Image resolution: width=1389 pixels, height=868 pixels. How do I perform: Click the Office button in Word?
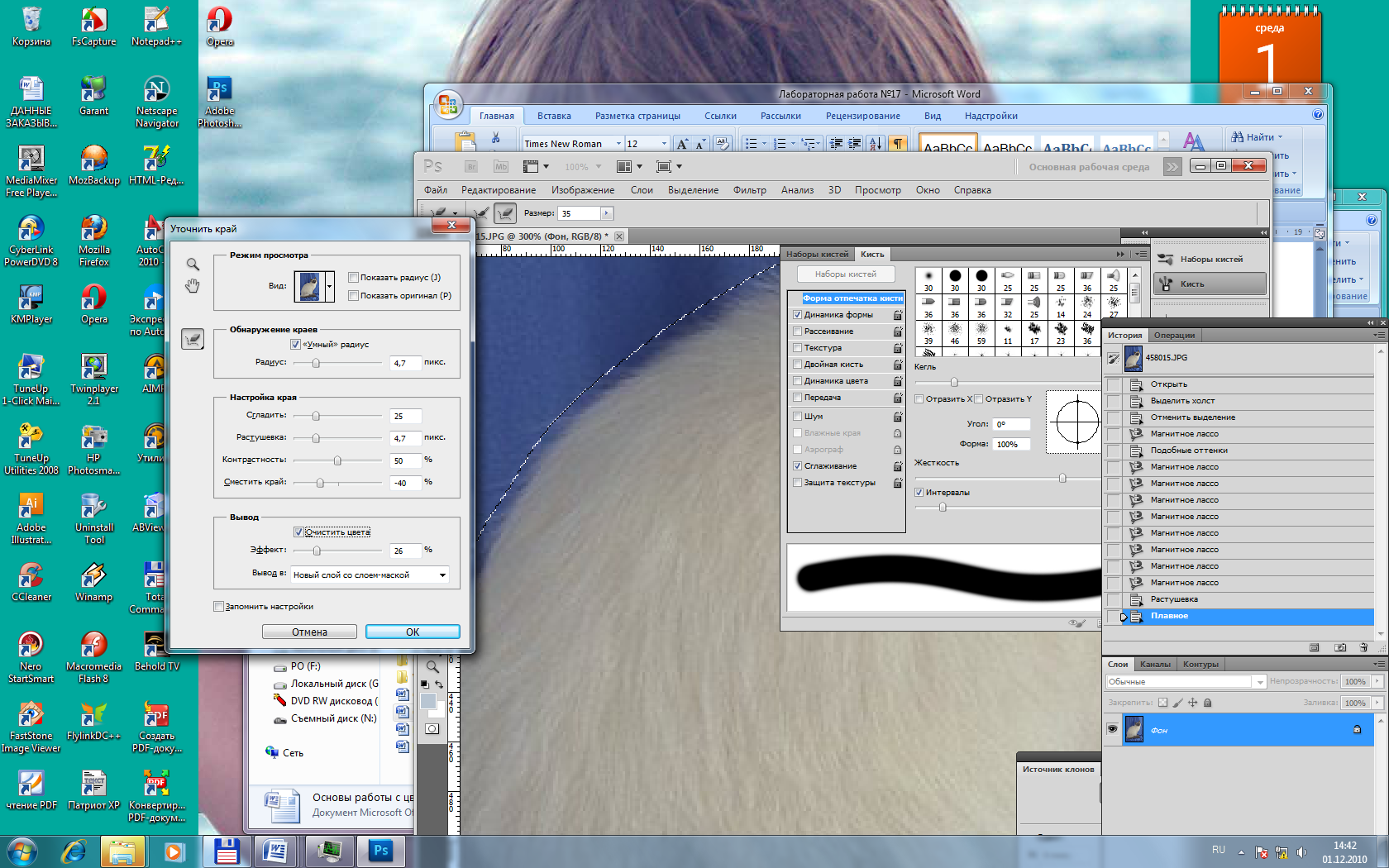coord(447,104)
